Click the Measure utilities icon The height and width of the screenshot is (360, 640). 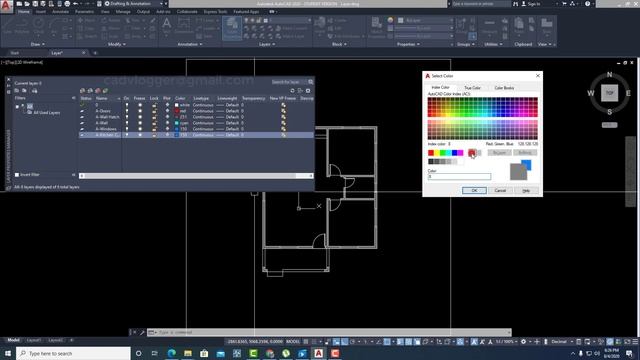489,25
